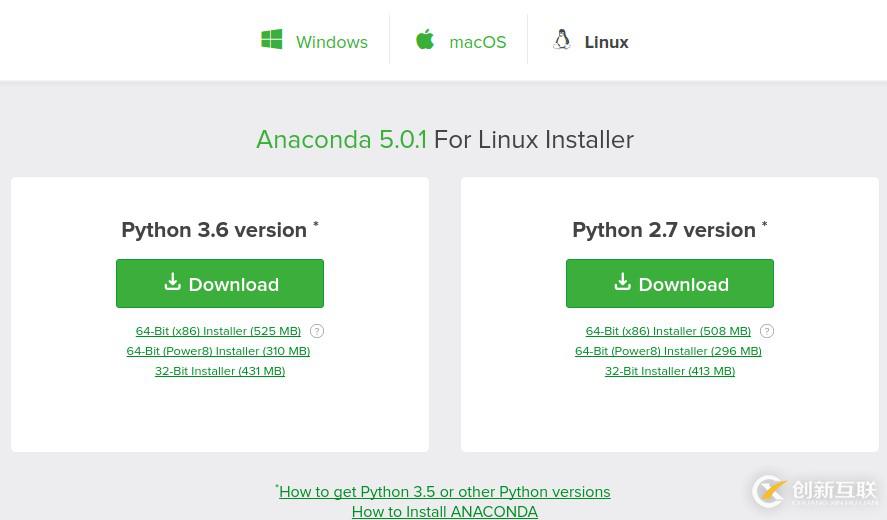
Task: Open 64-Bit (x86) Installer (508 MB) link
Action: 668,331
